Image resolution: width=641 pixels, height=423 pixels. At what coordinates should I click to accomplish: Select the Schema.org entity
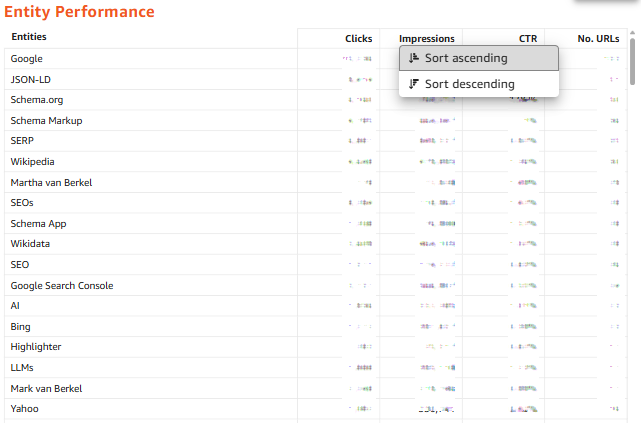tap(37, 100)
